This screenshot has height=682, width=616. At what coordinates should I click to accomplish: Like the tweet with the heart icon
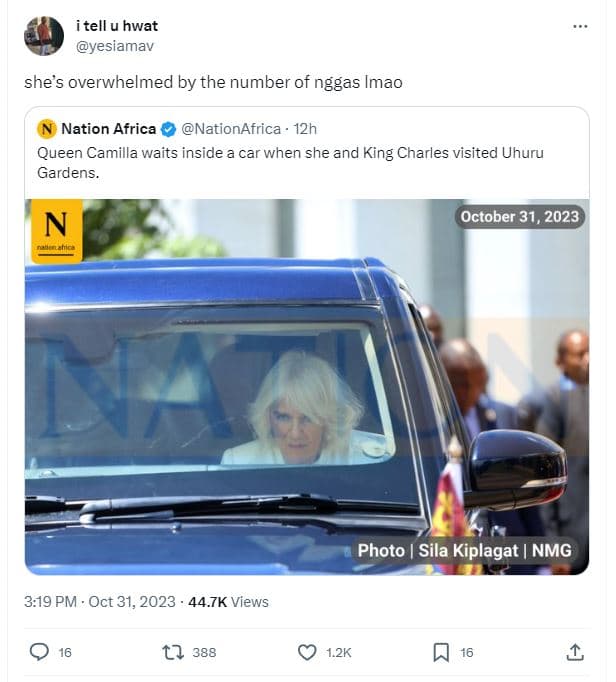click(307, 652)
